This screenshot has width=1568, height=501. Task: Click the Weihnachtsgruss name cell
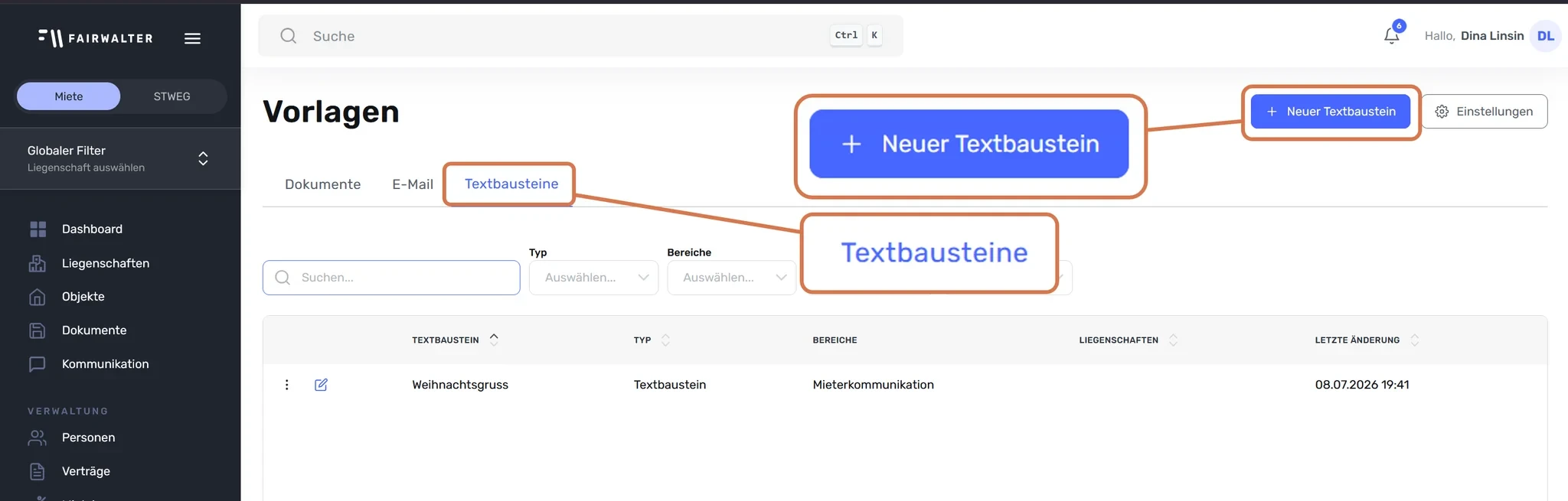pyautogui.click(x=460, y=385)
